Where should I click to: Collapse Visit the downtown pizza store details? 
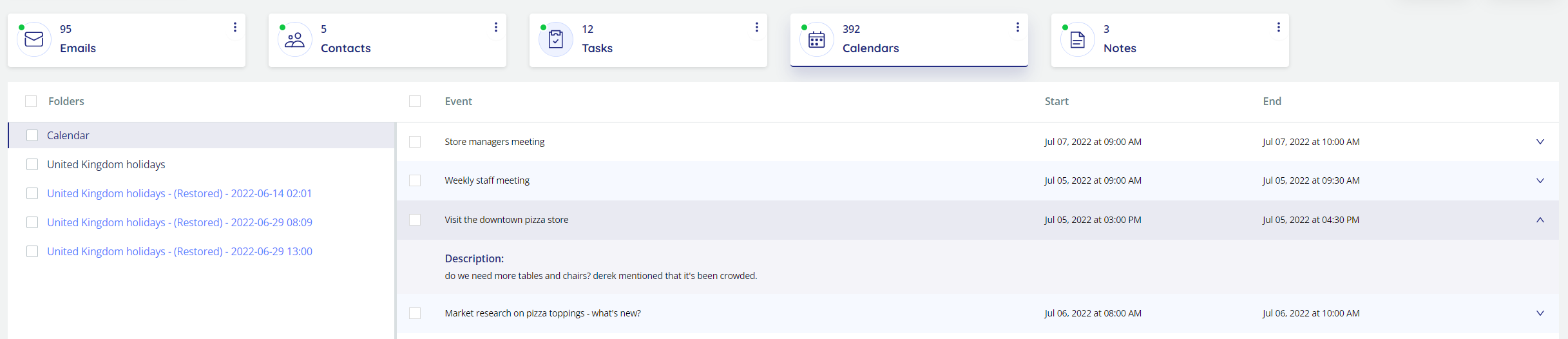[1540, 220]
